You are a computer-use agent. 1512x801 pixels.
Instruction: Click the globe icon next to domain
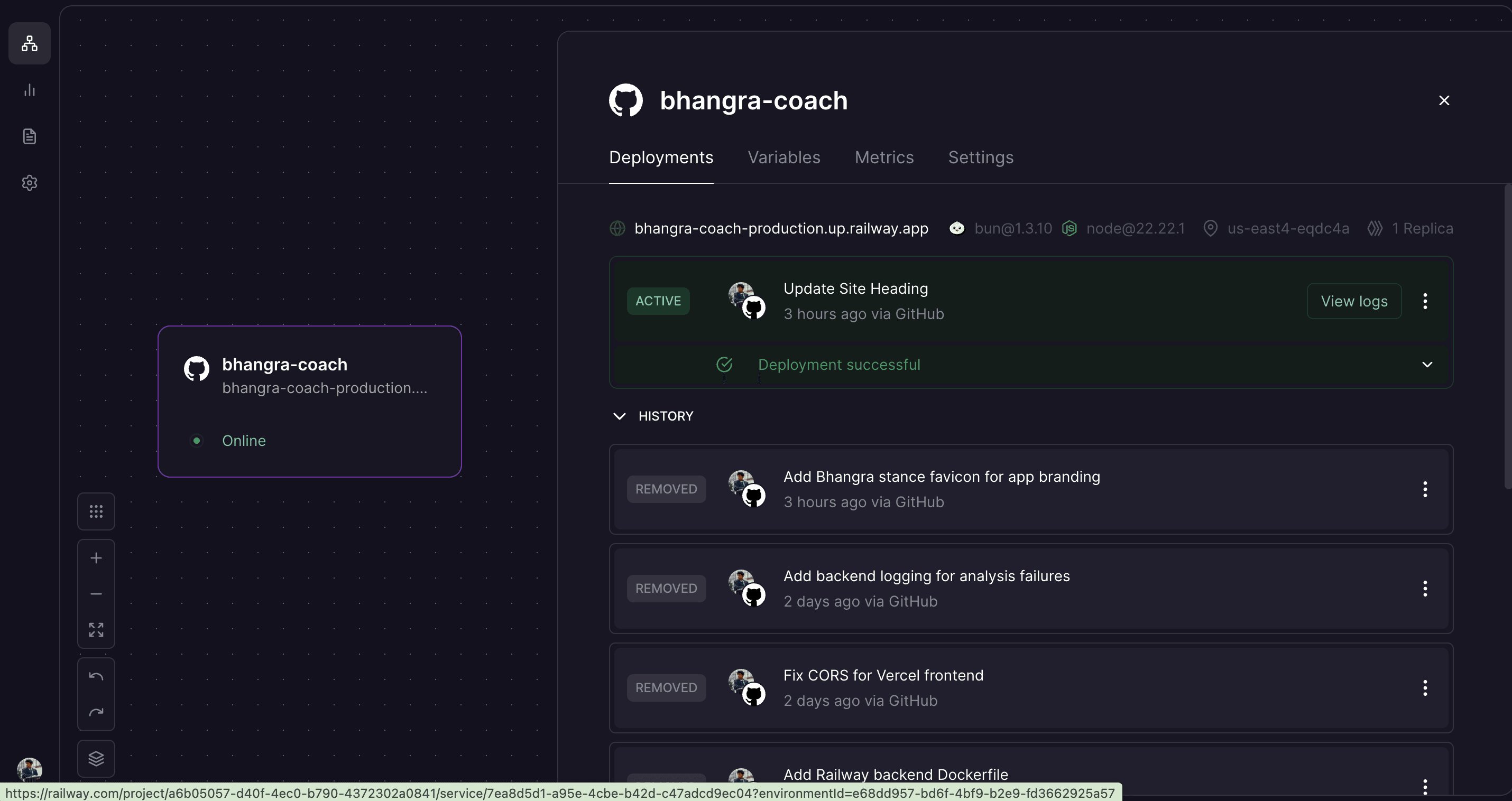617,228
